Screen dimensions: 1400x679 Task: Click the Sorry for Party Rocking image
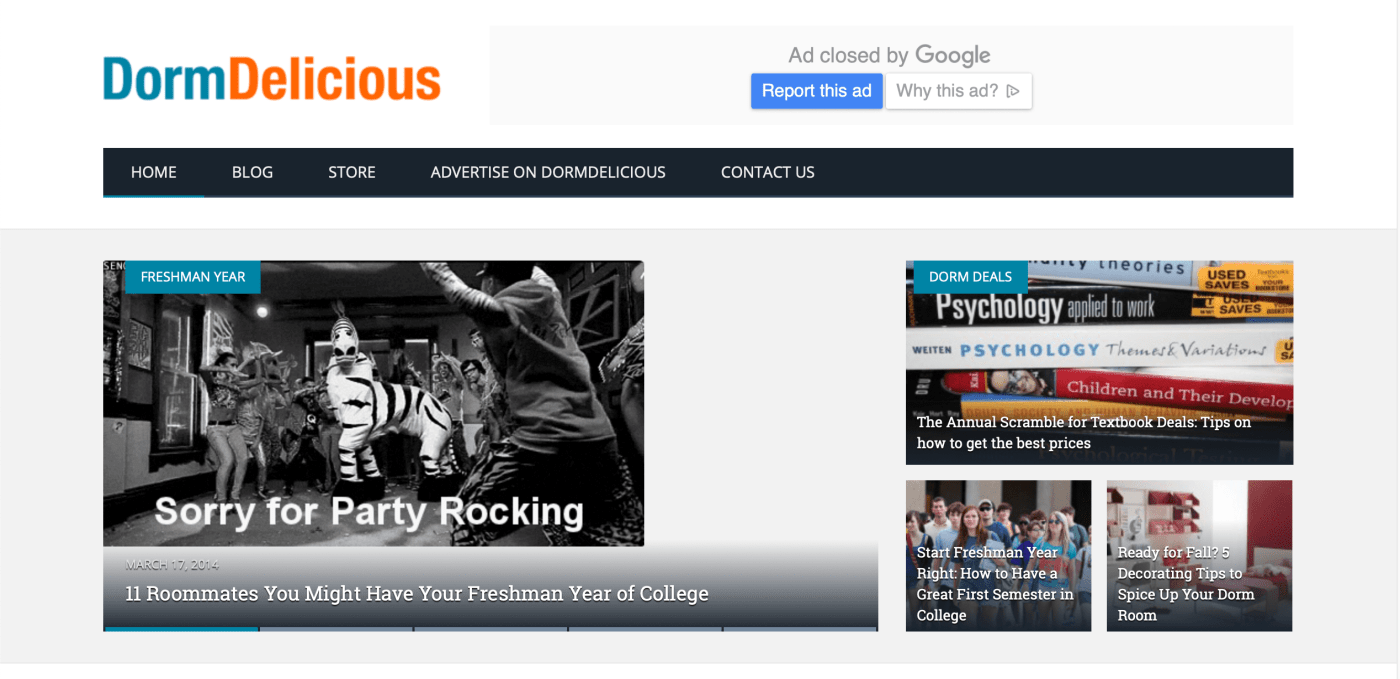coord(373,403)
